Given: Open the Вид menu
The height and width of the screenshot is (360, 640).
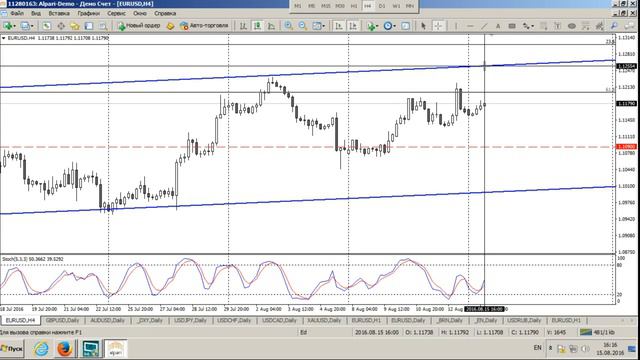Looking at the screenshot, I should (x=36, y=13).
